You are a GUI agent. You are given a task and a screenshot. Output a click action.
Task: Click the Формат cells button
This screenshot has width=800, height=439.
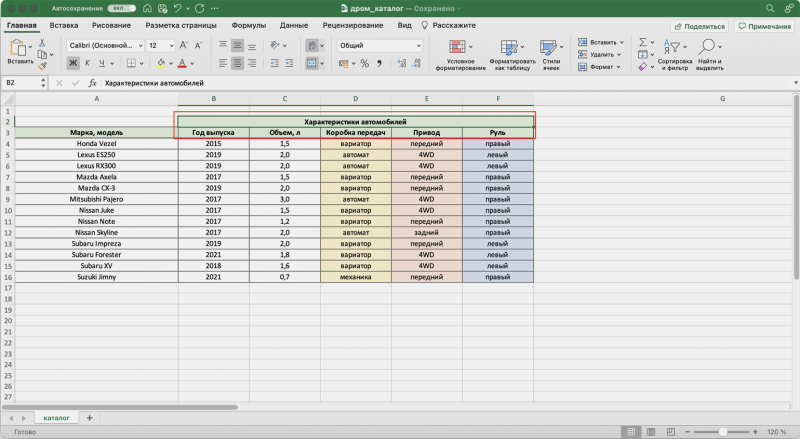click(x=599, y=67)
